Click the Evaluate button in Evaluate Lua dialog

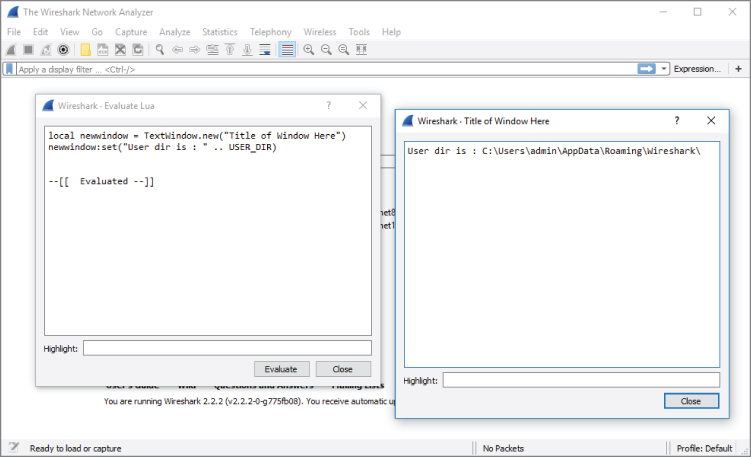coord(282,369)
